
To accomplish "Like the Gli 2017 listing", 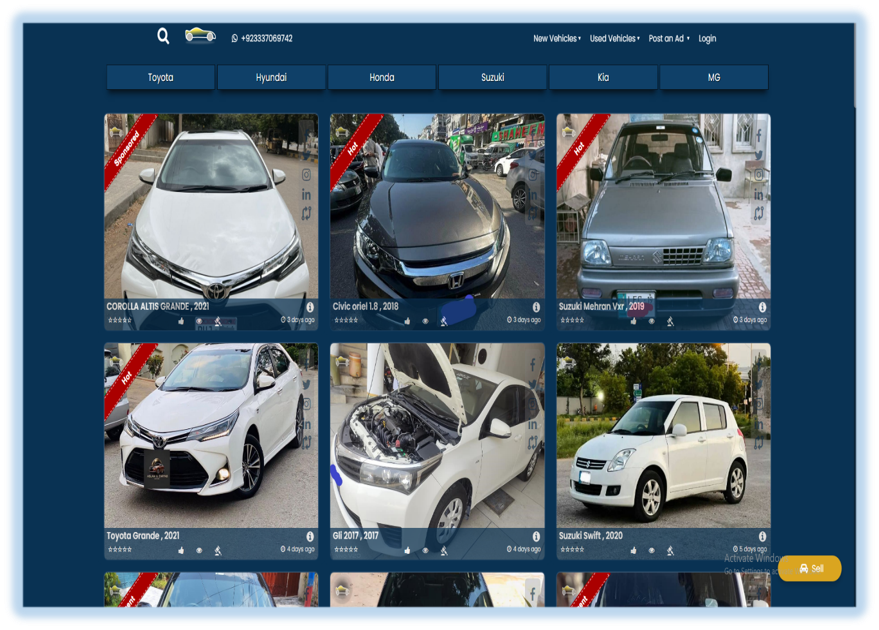I will (x=407, y=550).
